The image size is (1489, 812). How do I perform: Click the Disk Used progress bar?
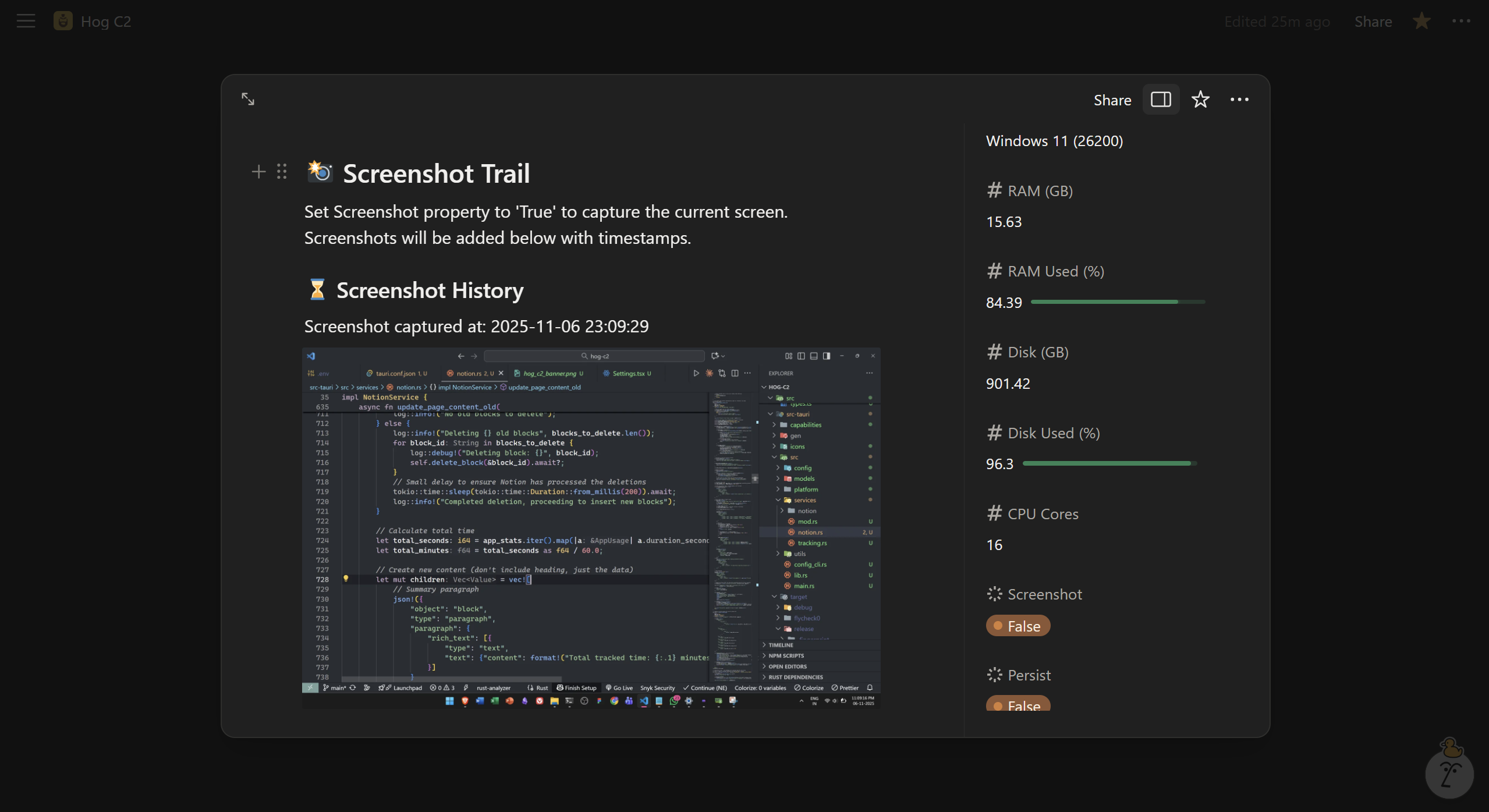pos(1109,464)
